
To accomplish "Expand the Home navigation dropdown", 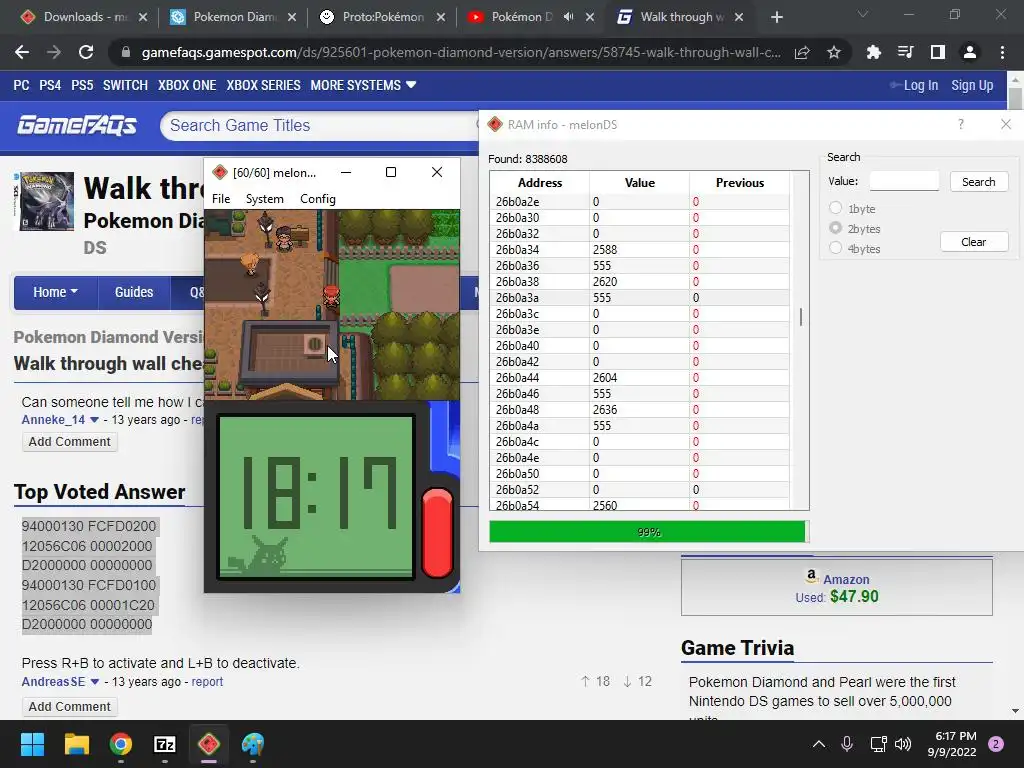I will 56,292.
